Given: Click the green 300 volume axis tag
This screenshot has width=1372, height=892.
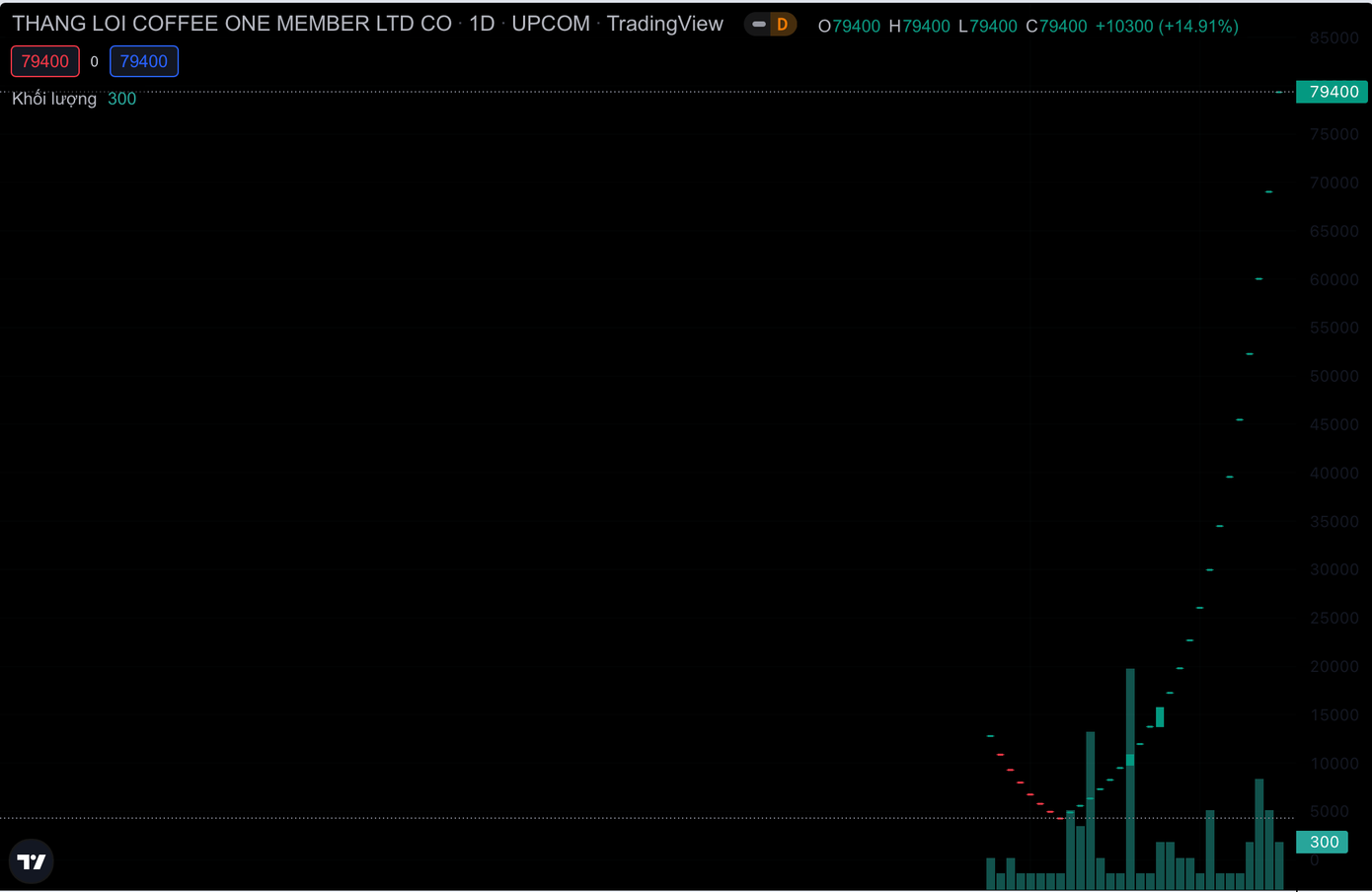Looking at the screenshot, I should point(1323,842).
